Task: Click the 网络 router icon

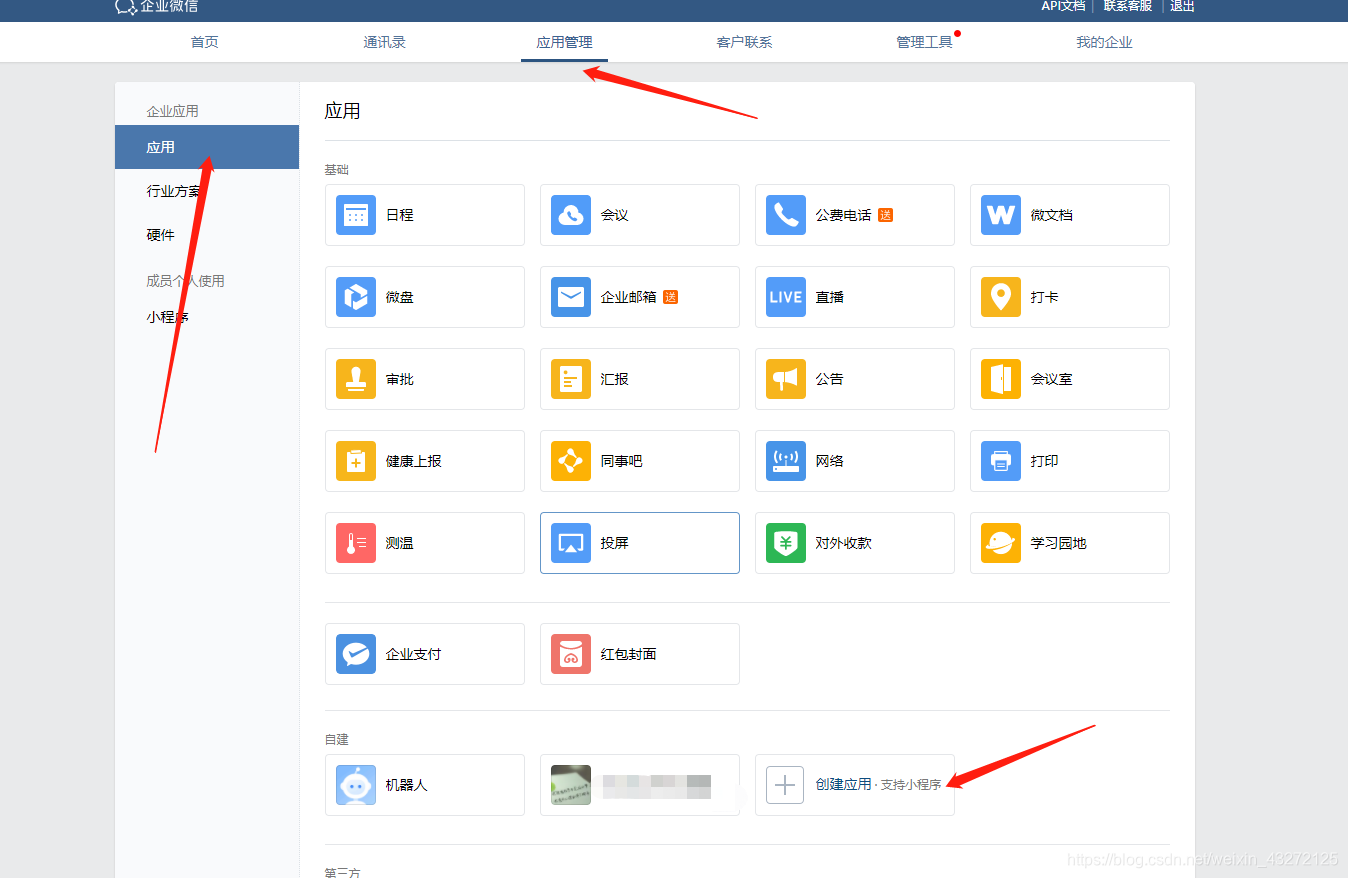Action: (x=786, y=461)
